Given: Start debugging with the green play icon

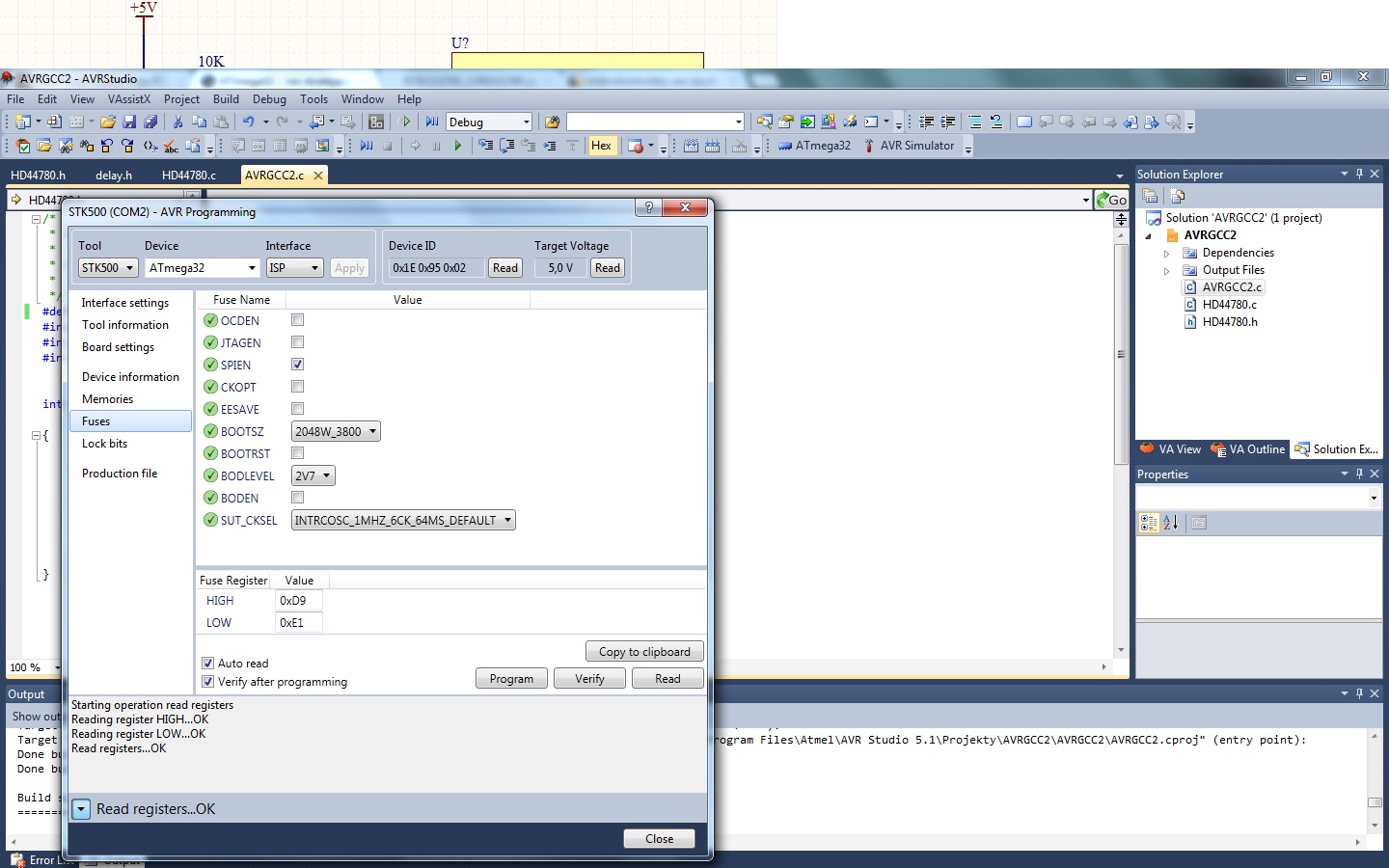Looking at the screenshot, I should click(x=405, y=122).
